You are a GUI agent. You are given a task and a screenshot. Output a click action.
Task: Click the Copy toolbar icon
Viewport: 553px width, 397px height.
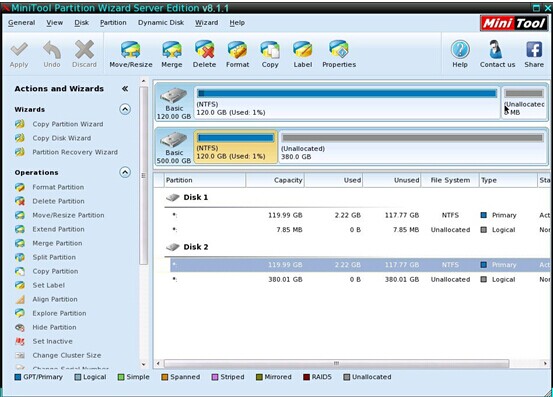point(270,50)
